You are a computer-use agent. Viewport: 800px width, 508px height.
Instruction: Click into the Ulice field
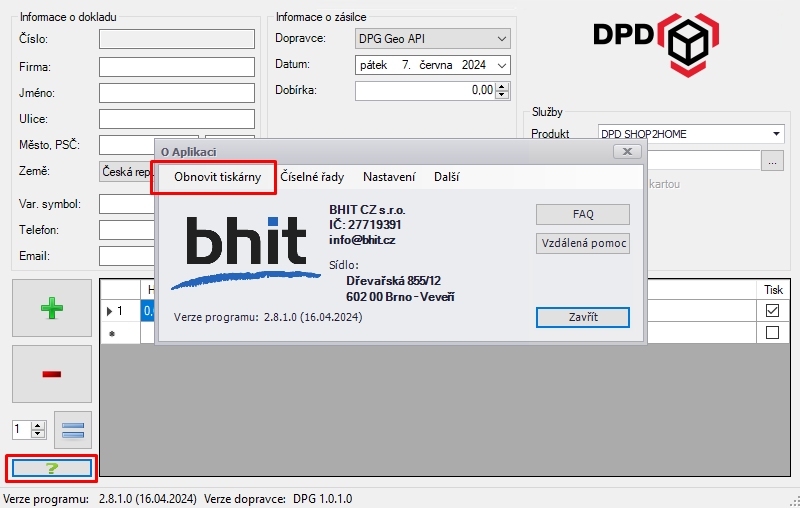177,119
